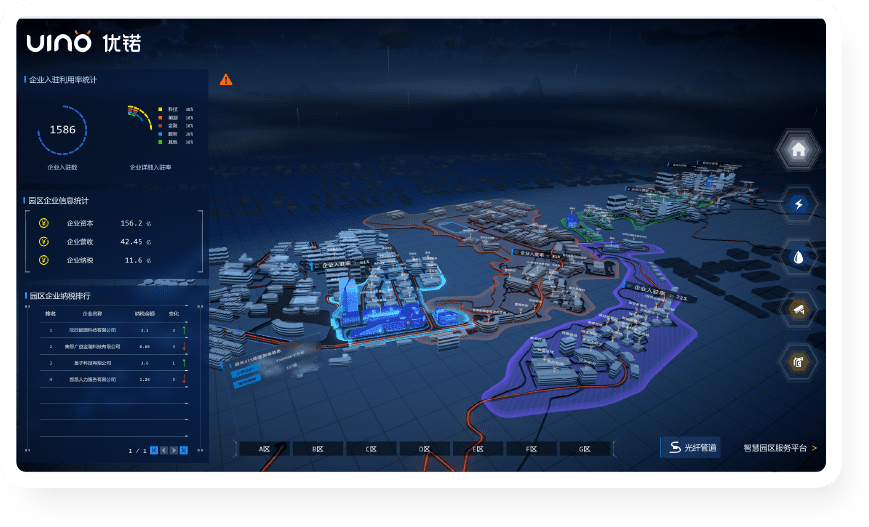Switch to the D区 zone tab
869x527 pixels.
(424, 449)
